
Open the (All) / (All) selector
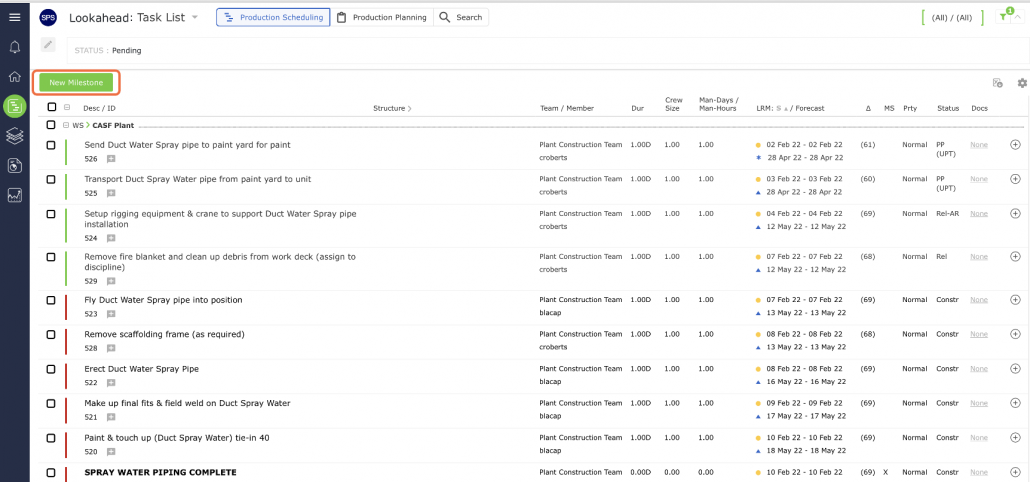coord(952,18)
